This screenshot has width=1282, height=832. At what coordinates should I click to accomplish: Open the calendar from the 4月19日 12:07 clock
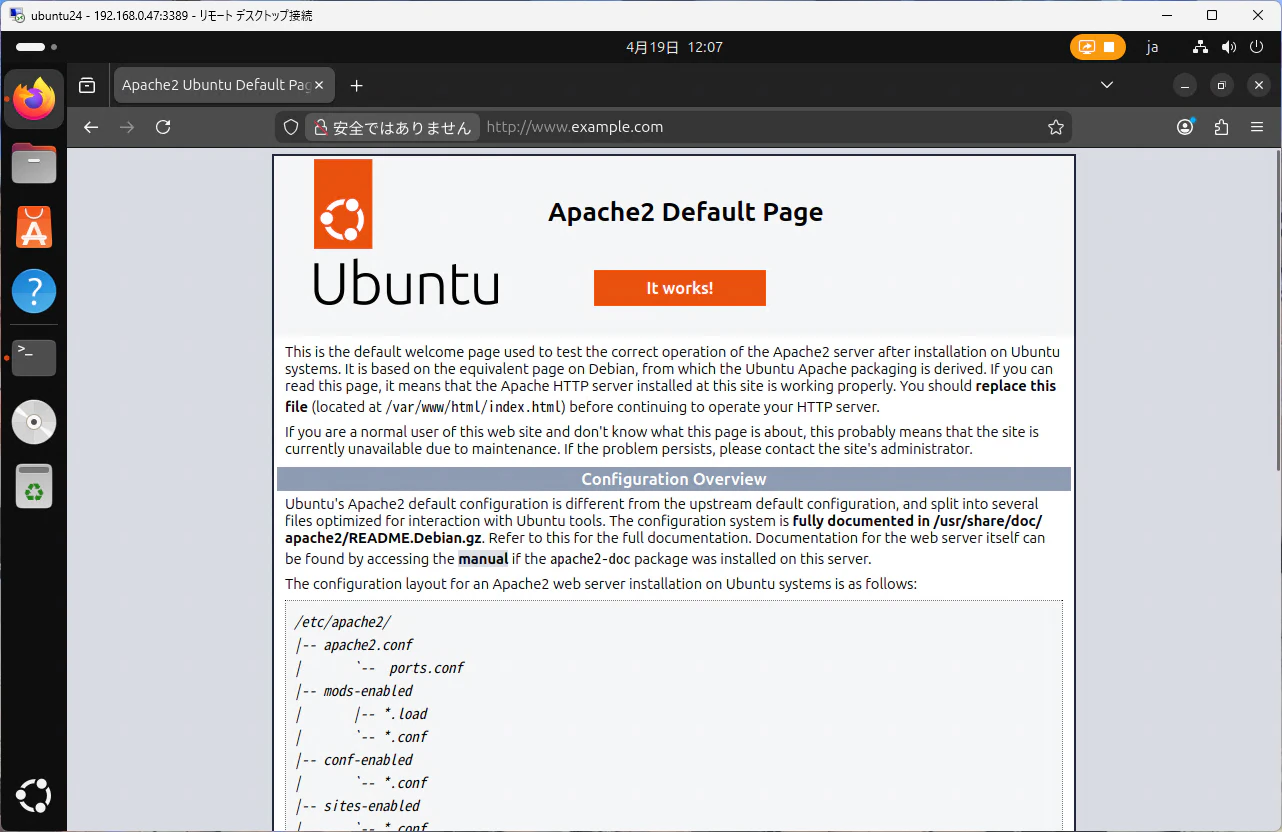(x=674, y=47)
